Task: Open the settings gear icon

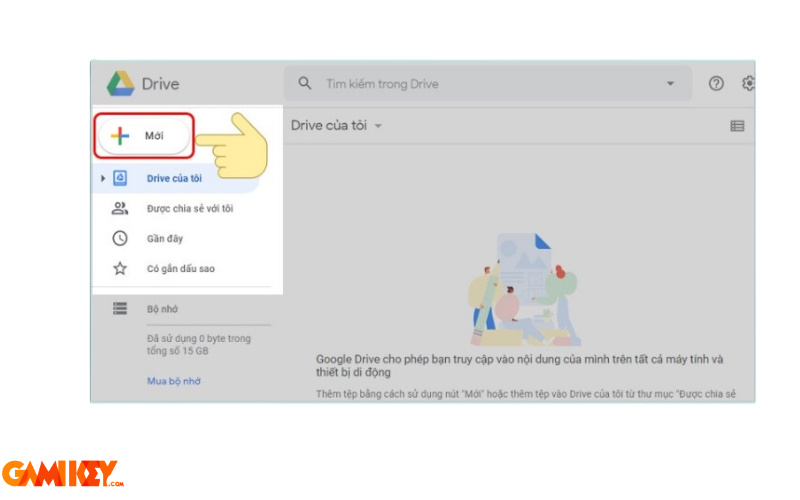Action: [748, 83]
